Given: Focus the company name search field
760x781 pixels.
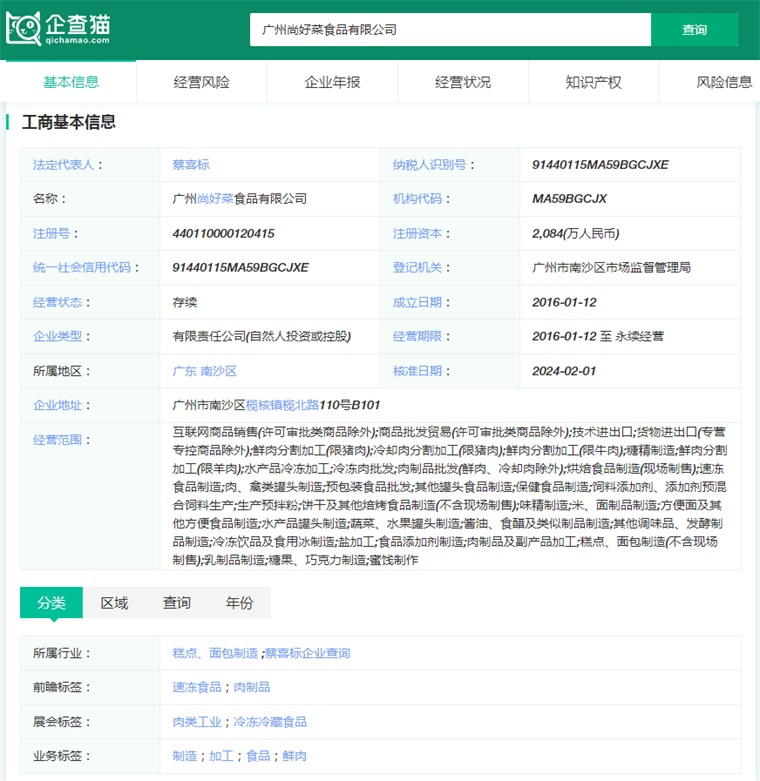Looking at the screenshot, I should pyautogui.click(x=450, y=30).
